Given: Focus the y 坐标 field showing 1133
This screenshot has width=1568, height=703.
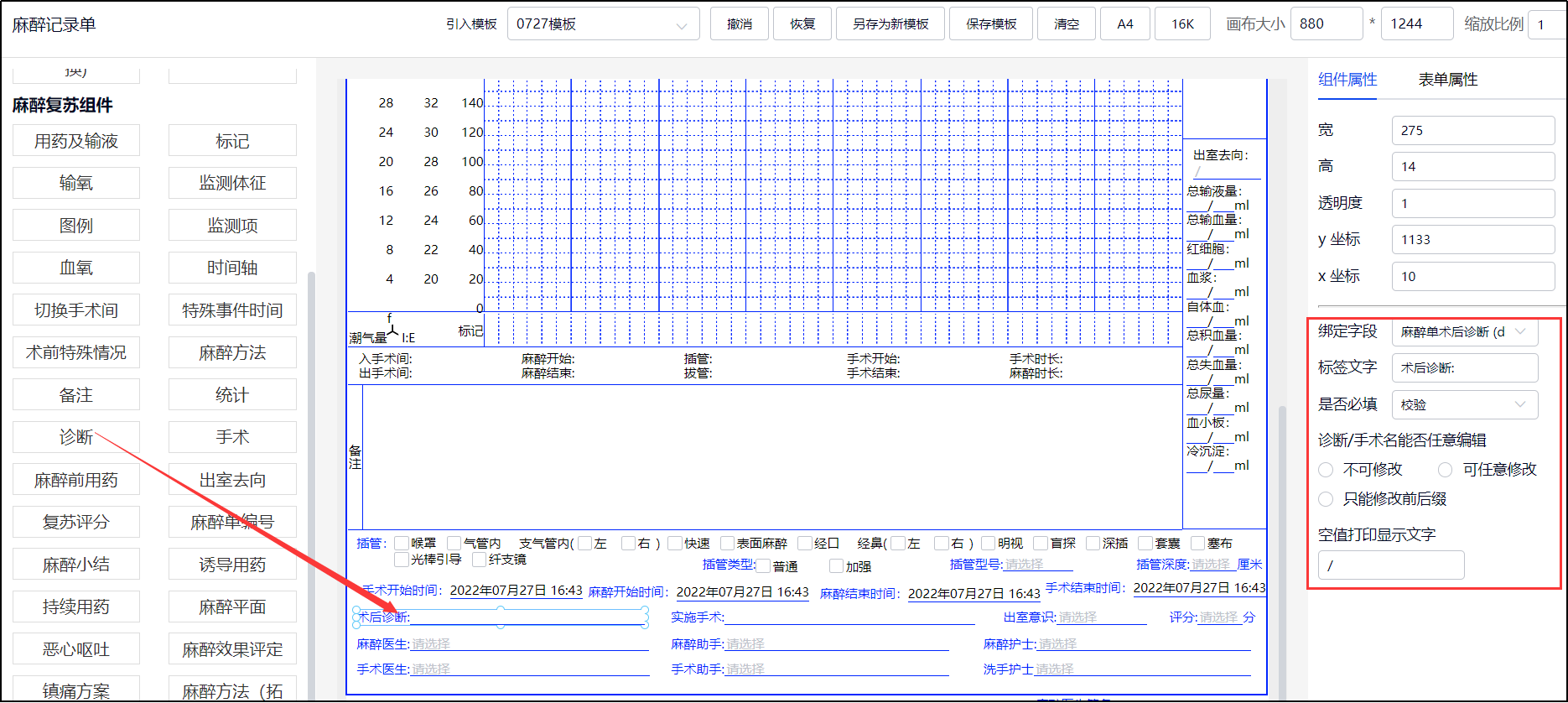Looking at the screenshot, I should pos(1473,239).
